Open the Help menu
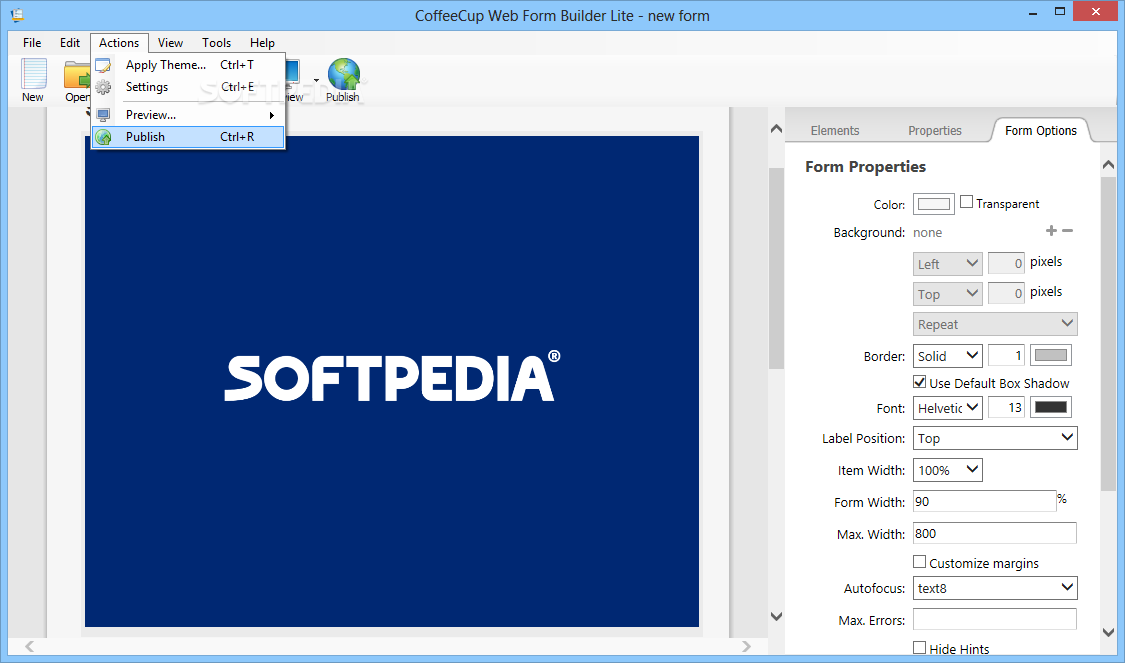The height and width of the screenshot is (663, 1125). [x=262, y=43]
